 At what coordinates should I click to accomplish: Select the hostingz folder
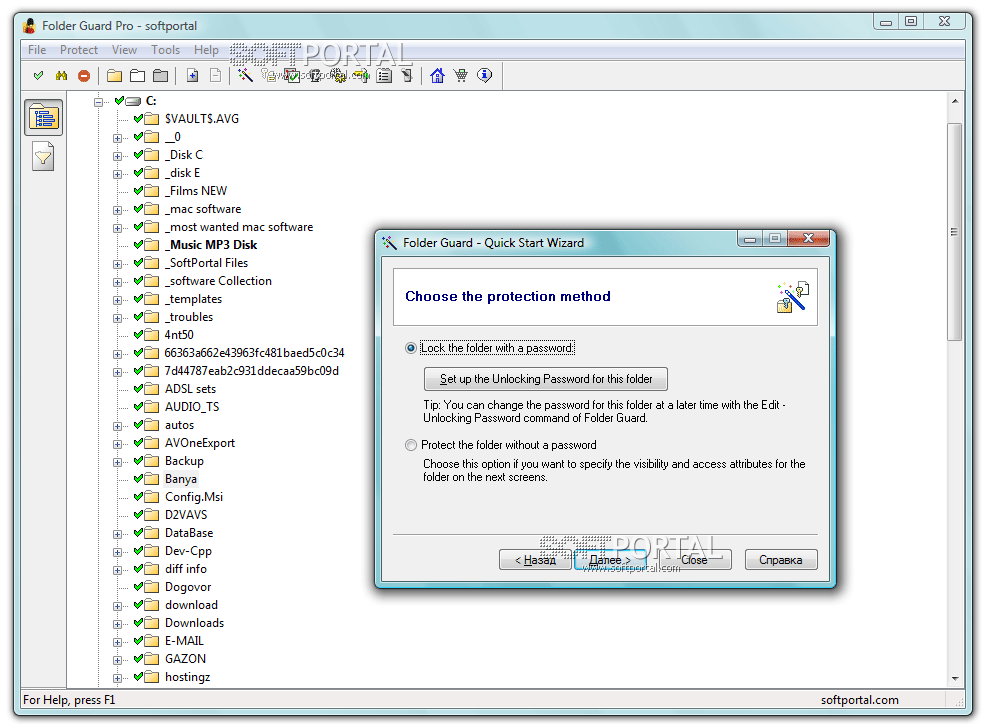[187, 677]
